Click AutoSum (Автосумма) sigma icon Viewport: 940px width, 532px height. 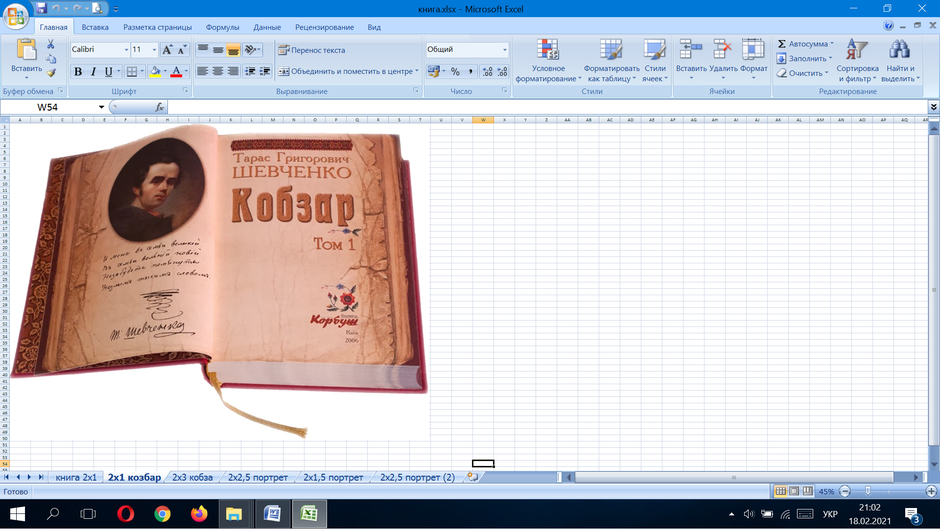(782, 44)
